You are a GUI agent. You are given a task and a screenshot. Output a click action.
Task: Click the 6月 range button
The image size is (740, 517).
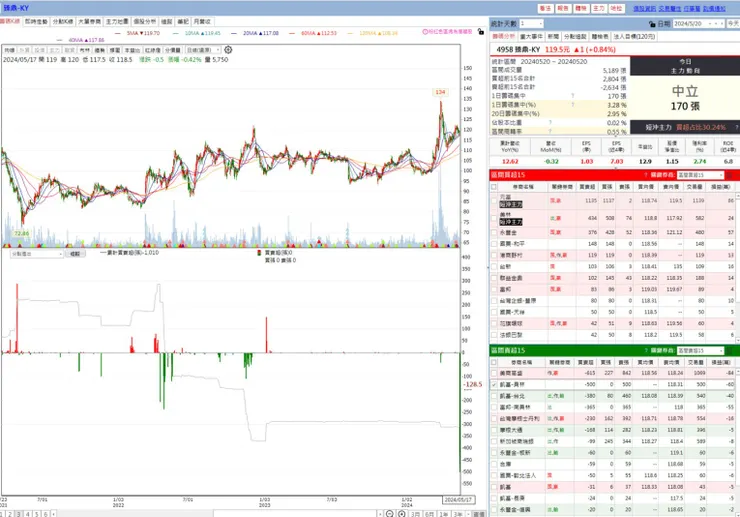click(x=429, y=514)
